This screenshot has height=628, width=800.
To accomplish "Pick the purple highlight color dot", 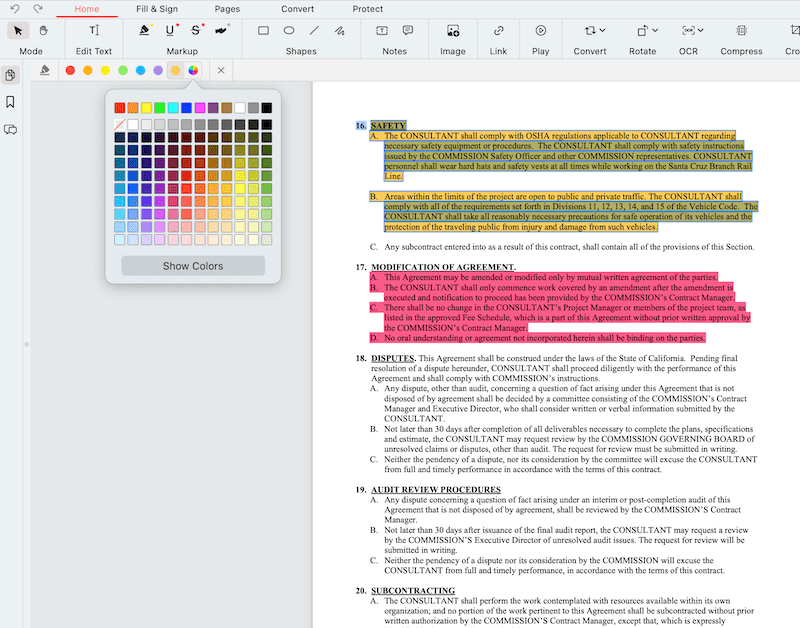I will pyautogui.click(x=158, y=70).
